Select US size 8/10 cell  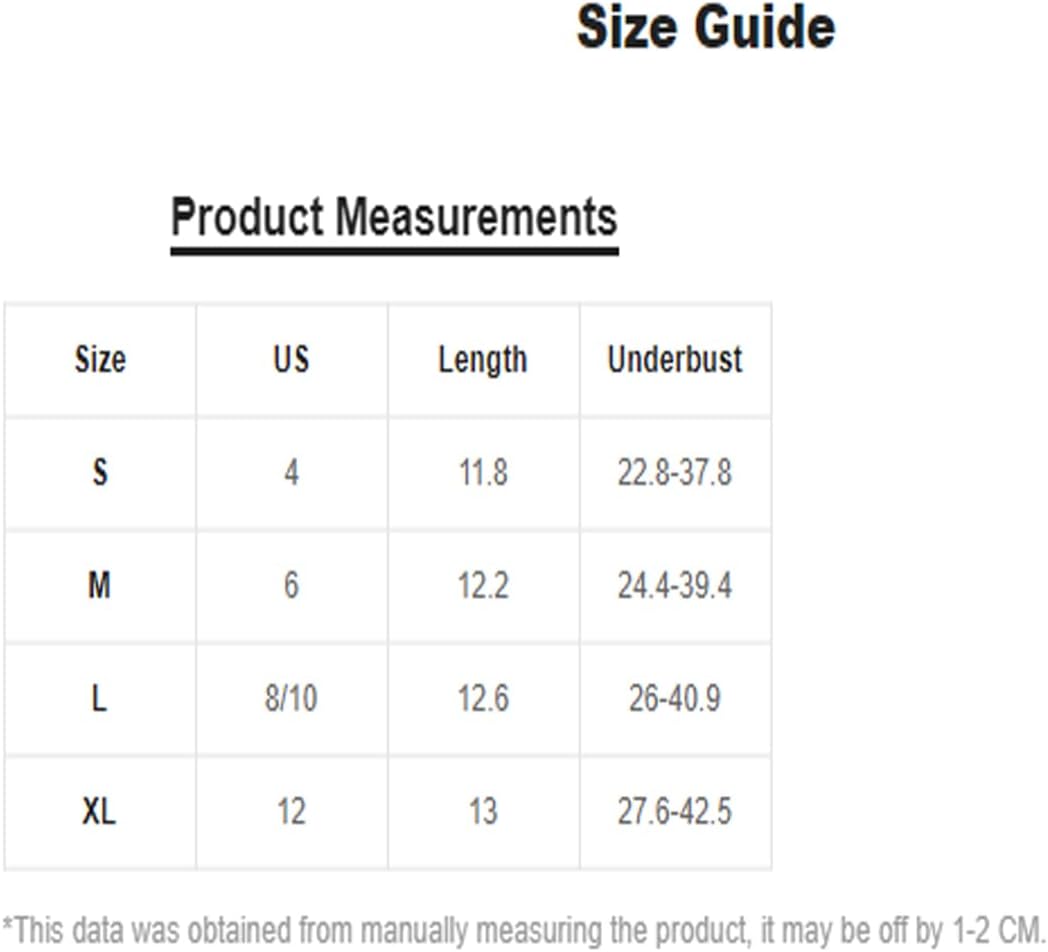tap(291, 699)
